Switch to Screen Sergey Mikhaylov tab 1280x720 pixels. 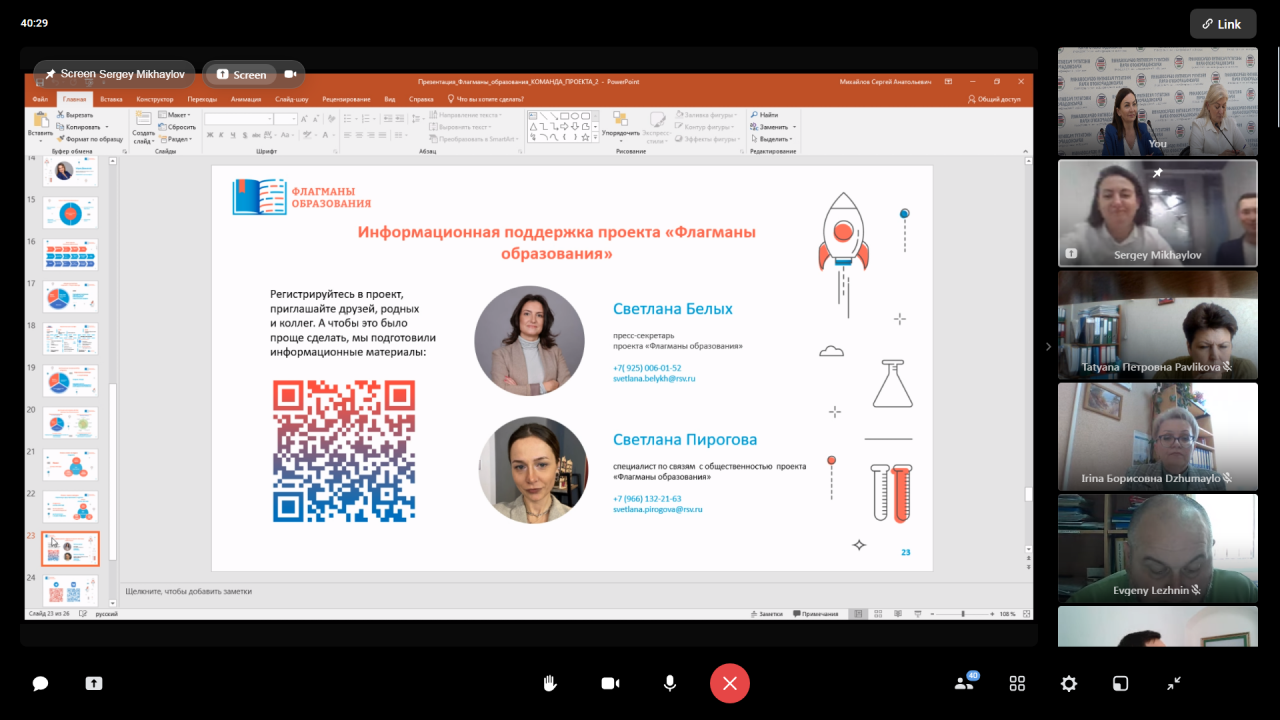tap(115, 75)
